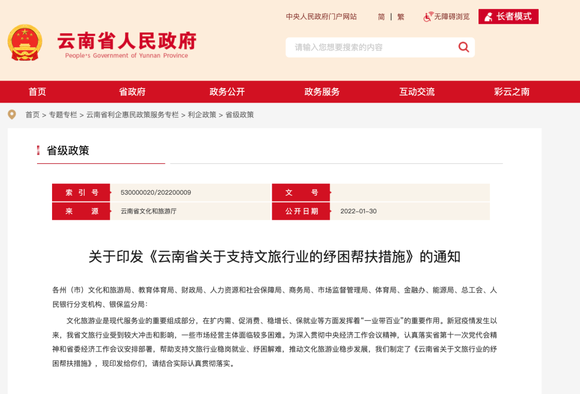Open the 省政府 navigation item
The height and width of the screenshot is (394, 580).
(132, 92)
